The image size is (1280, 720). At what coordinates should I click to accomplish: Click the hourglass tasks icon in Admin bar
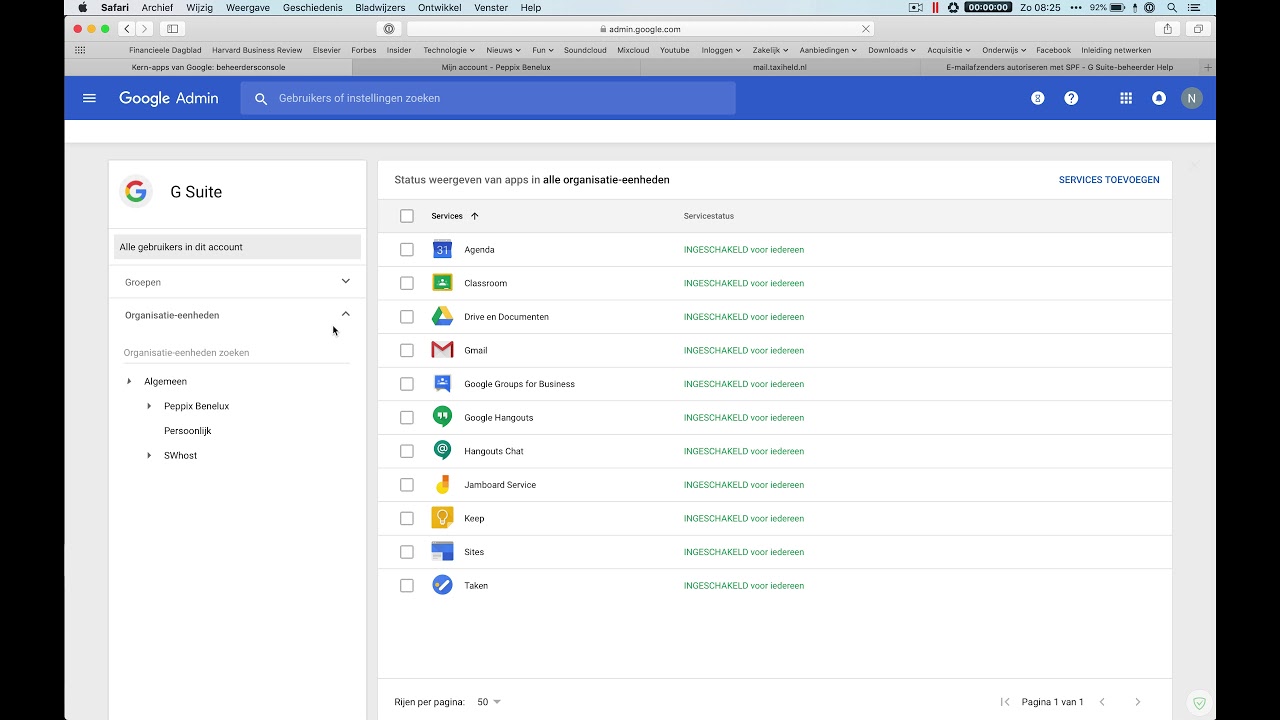tap(1037, 98)
